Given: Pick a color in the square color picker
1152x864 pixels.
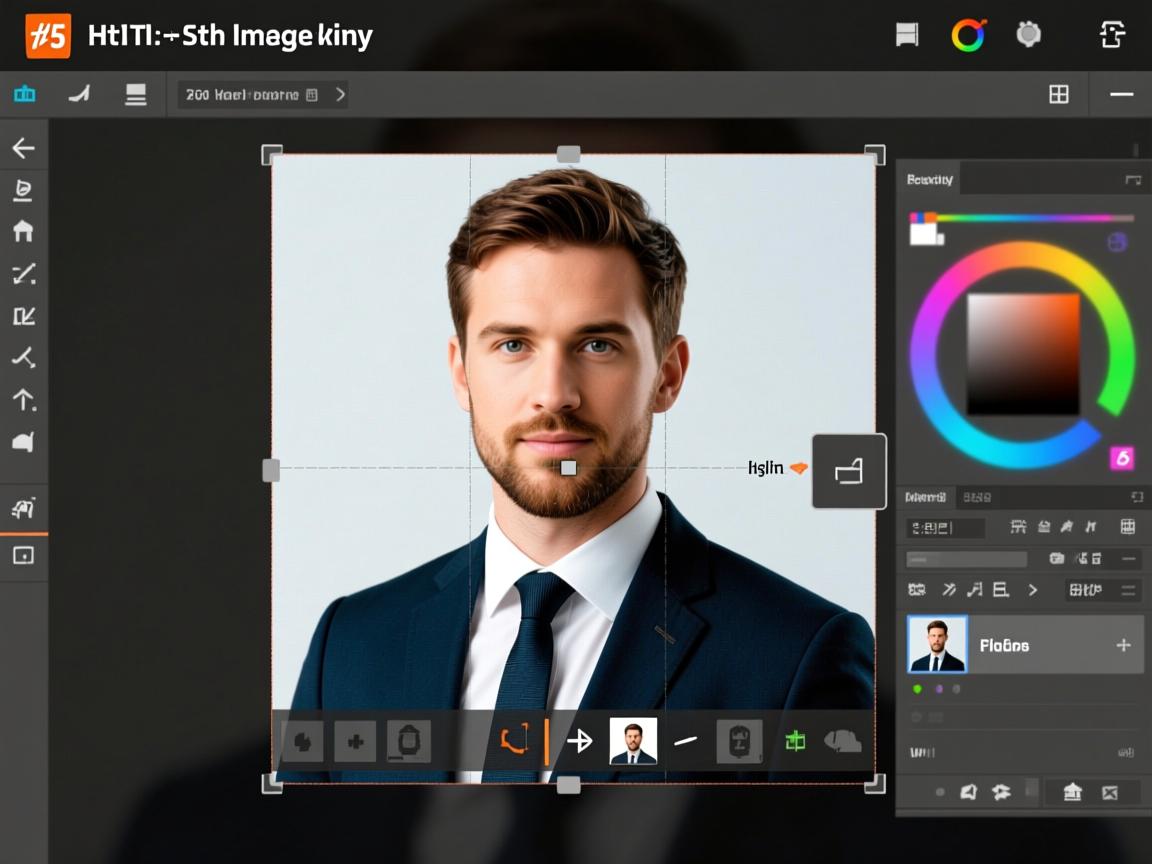Looking at the screenshot, I should coord(1022,354).
